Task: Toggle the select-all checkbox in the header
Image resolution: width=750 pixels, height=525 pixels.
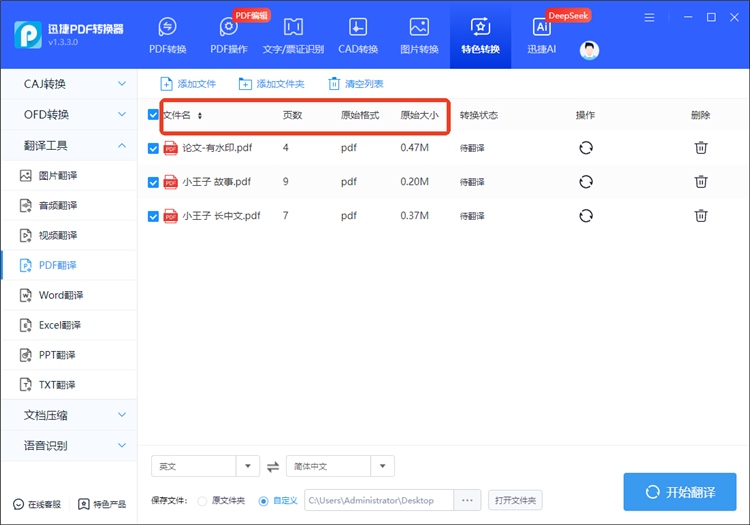Action: point(153,115)
